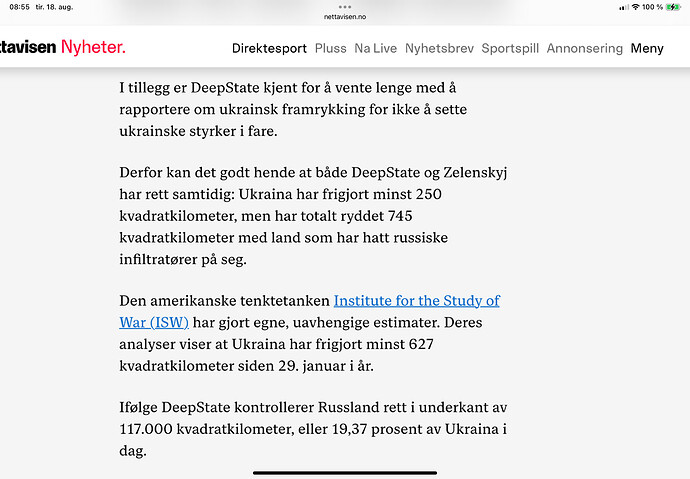Tap the date 'tir. 18. aug.'

click(54, 7)
